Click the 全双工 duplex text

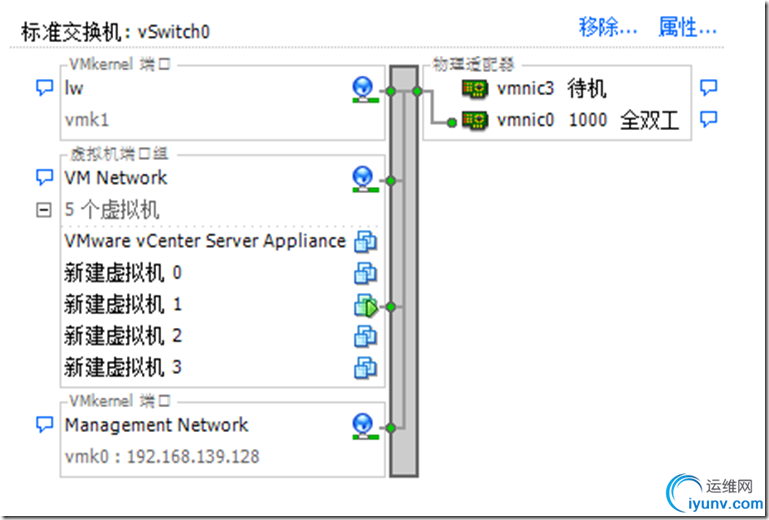coord(650,120)
